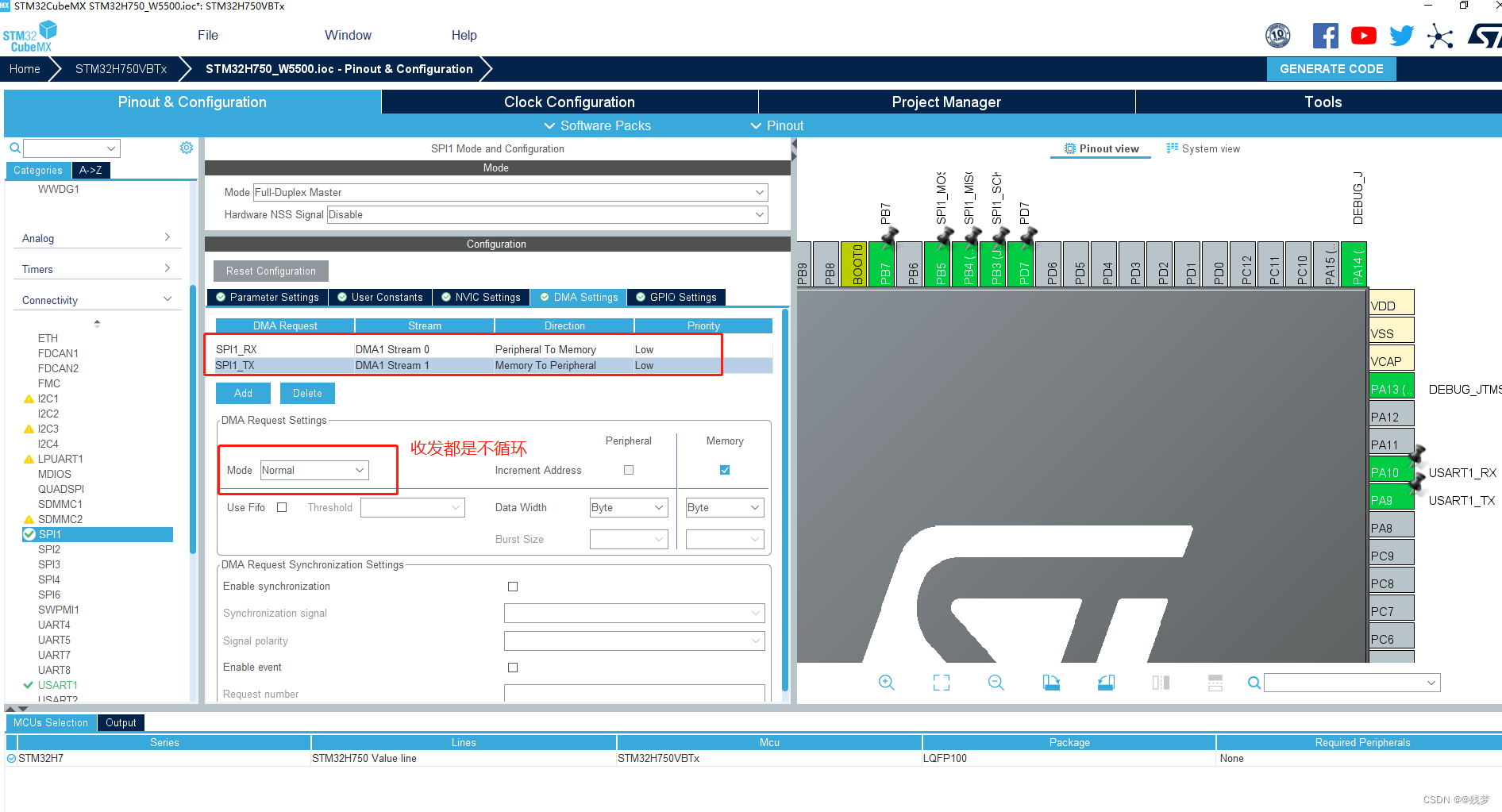This screenshot has height=812, width=1502.
Task: Open the DMA Mode Normal dropdown
Action: [314, 471]
